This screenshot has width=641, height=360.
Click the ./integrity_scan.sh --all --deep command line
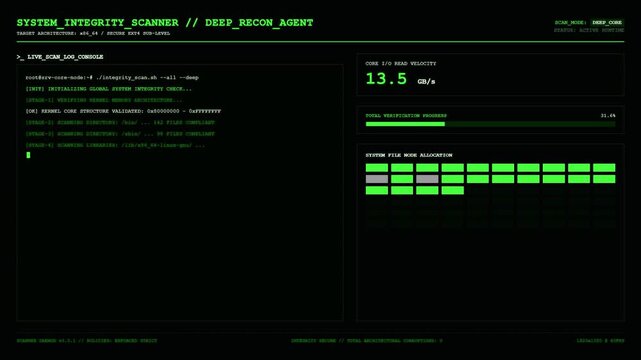tap(112, 77)
